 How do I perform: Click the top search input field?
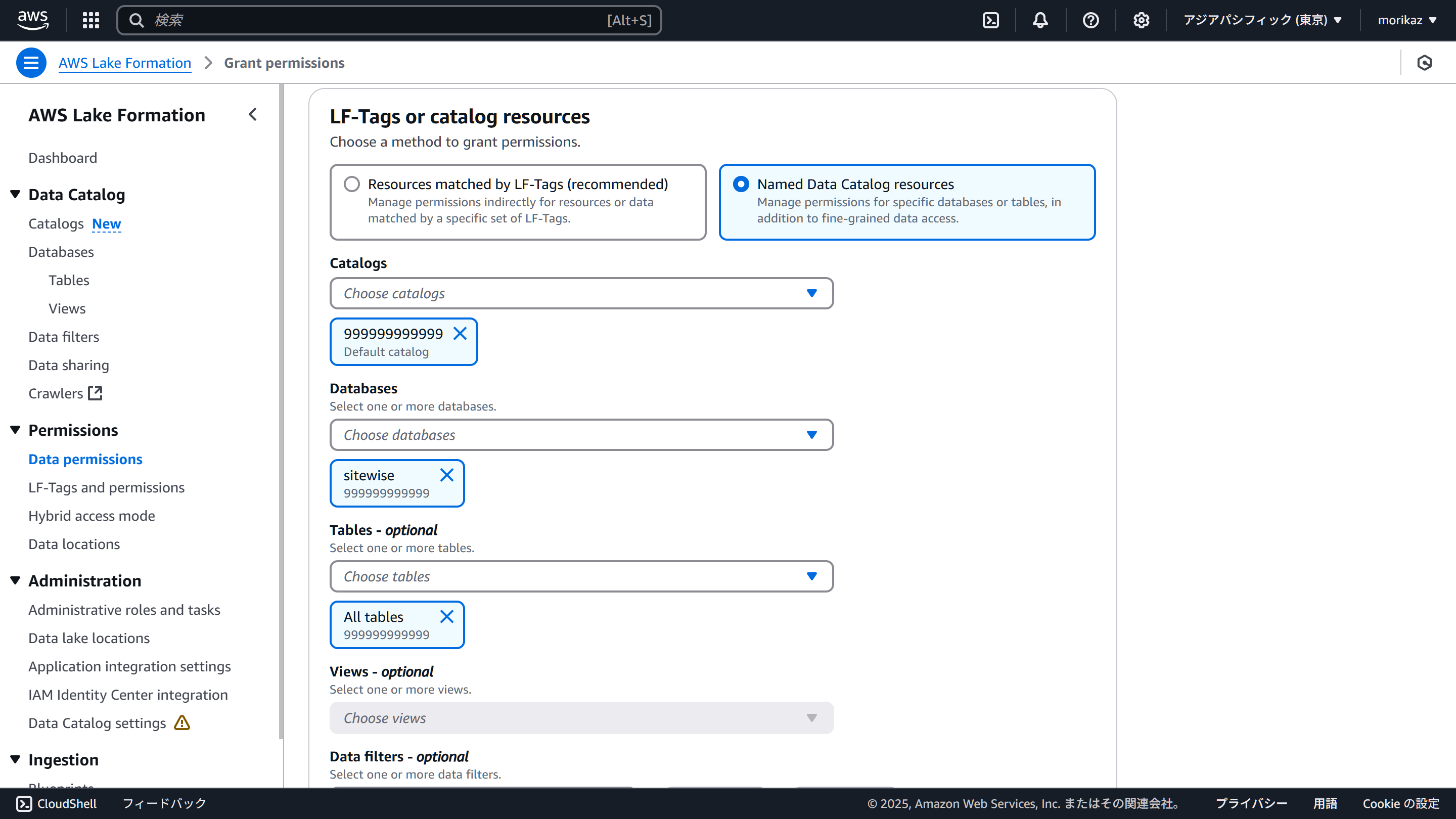point(373,20)
